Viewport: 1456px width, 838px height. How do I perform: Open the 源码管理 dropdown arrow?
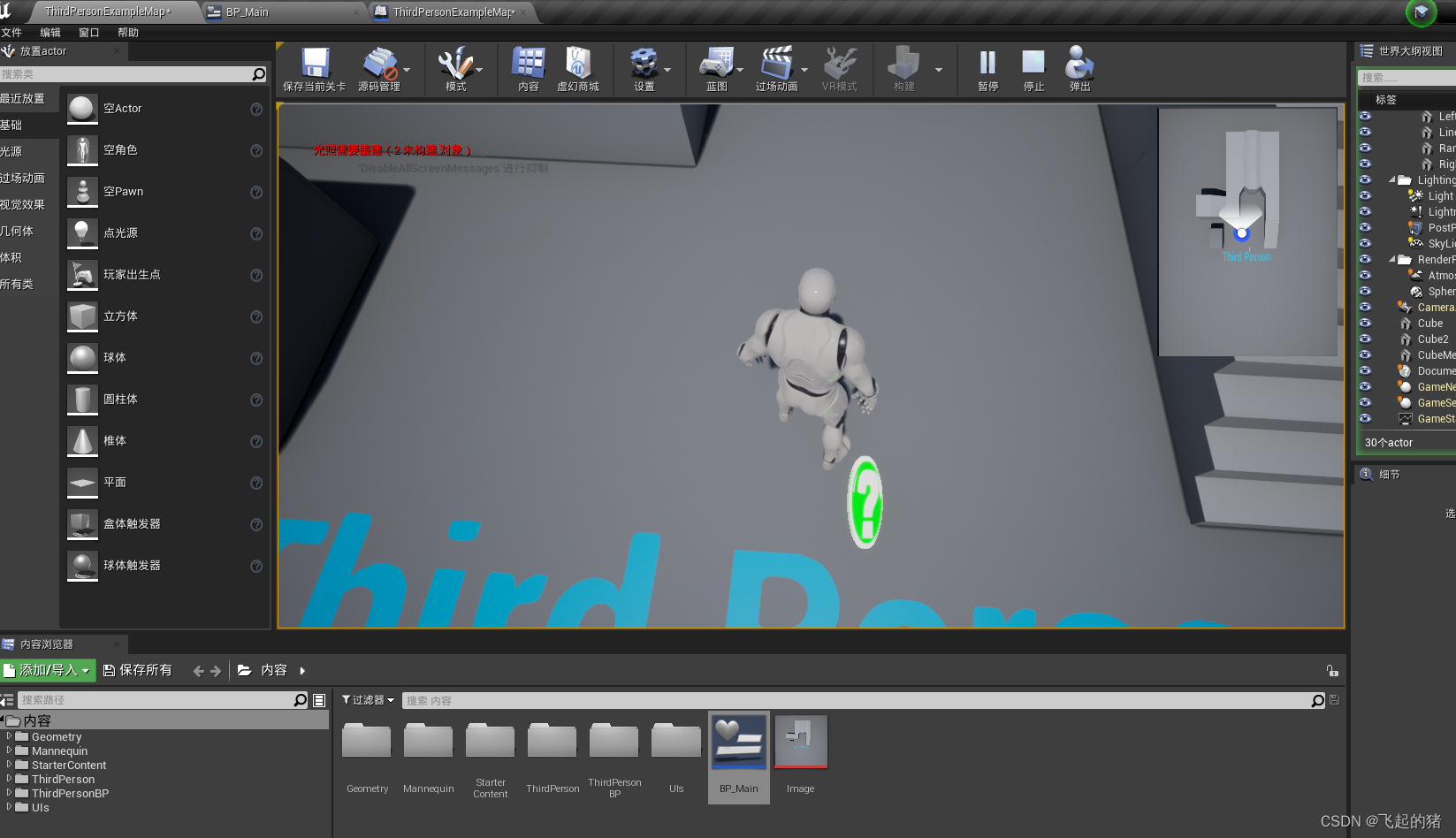pyautogui.click(x=407, y=69)
